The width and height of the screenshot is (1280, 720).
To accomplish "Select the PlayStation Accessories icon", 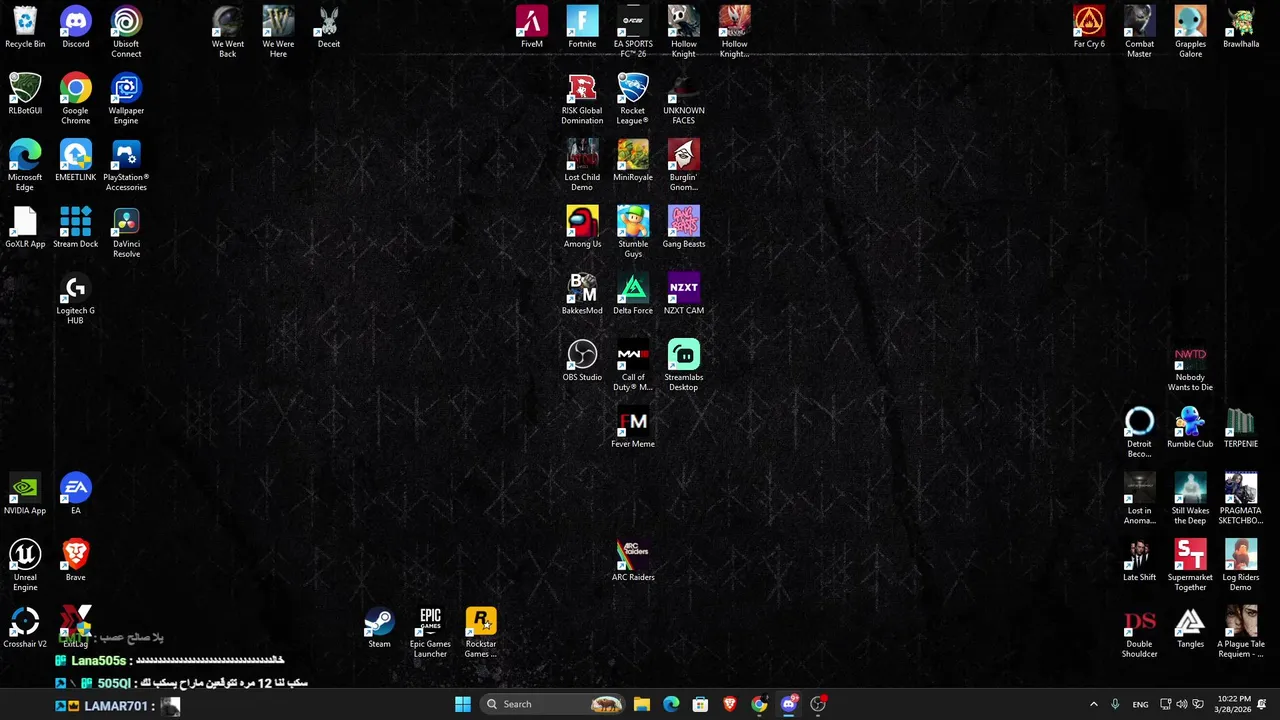I will (x=126, y=166).
